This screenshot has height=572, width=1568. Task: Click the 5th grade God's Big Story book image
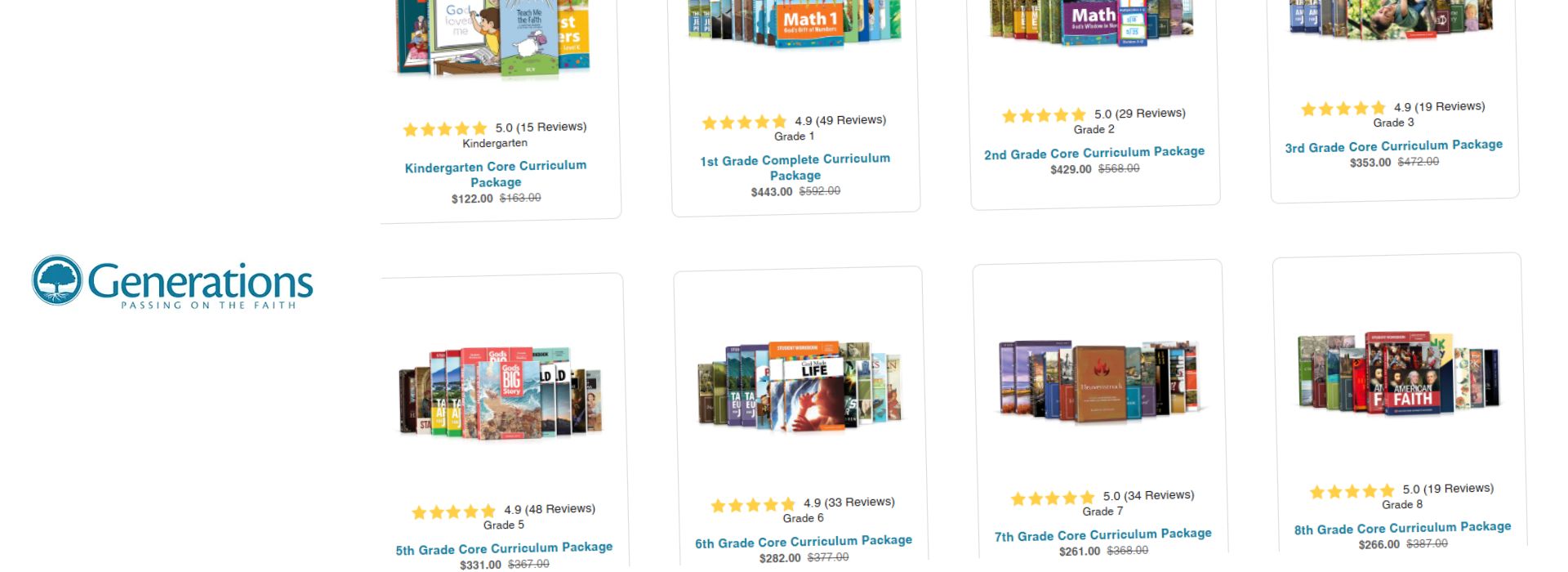501,393
